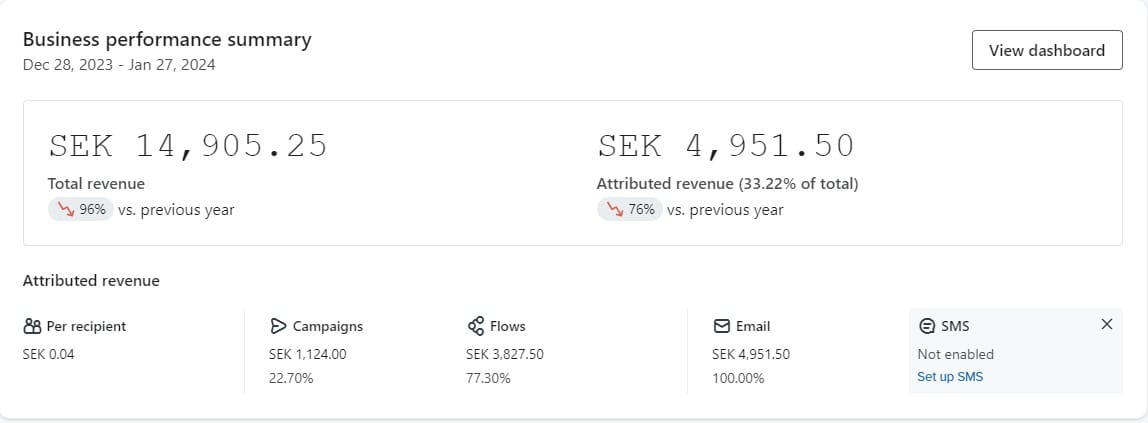Click the SMS chat bubble icon
This screenshot has width=1148, height=423.
(927, 326)
